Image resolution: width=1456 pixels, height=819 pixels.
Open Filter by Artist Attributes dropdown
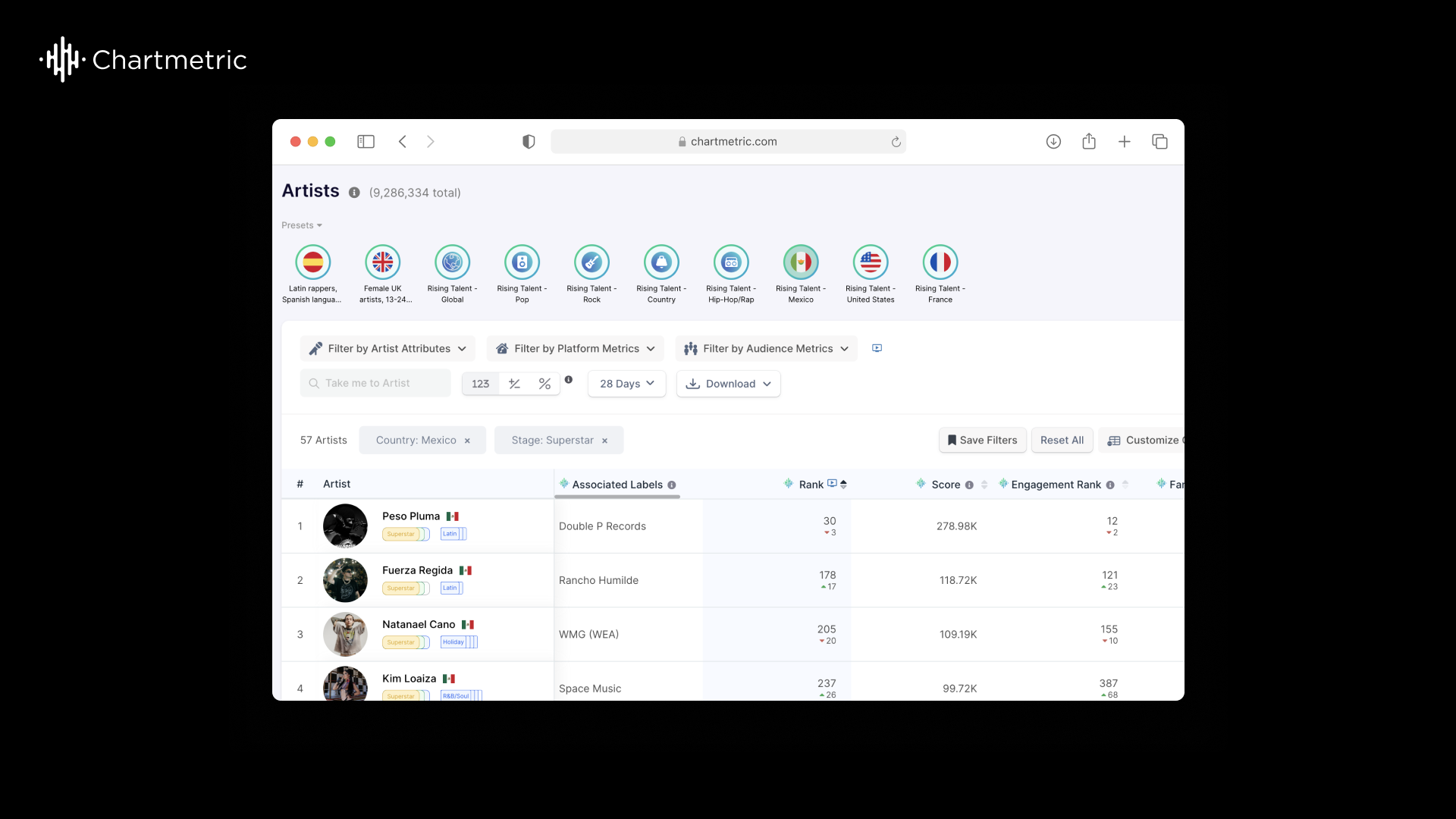[388, 349]
